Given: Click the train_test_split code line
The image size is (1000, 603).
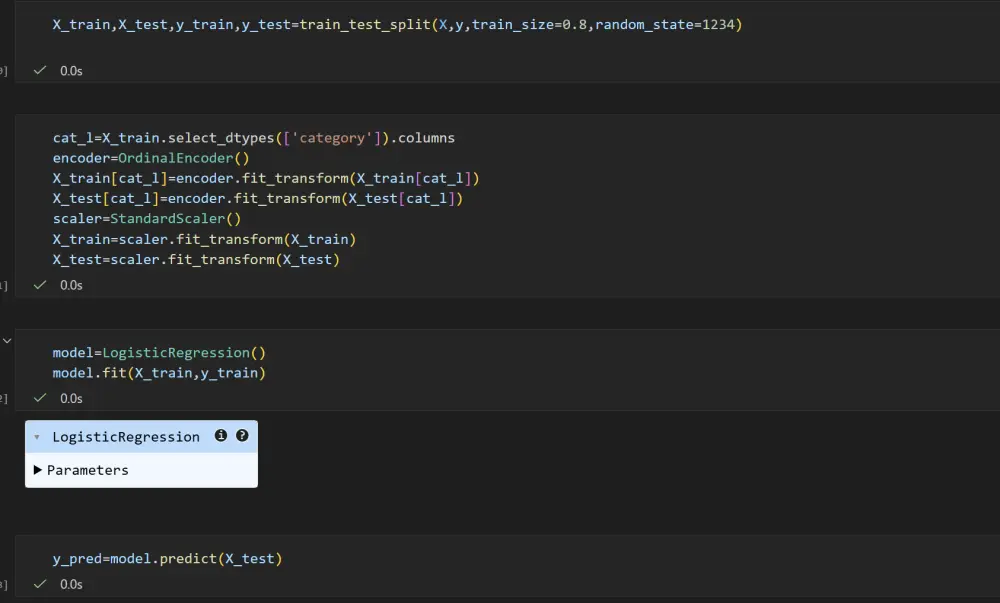Looking at the screenshot, I should point(397,25).
